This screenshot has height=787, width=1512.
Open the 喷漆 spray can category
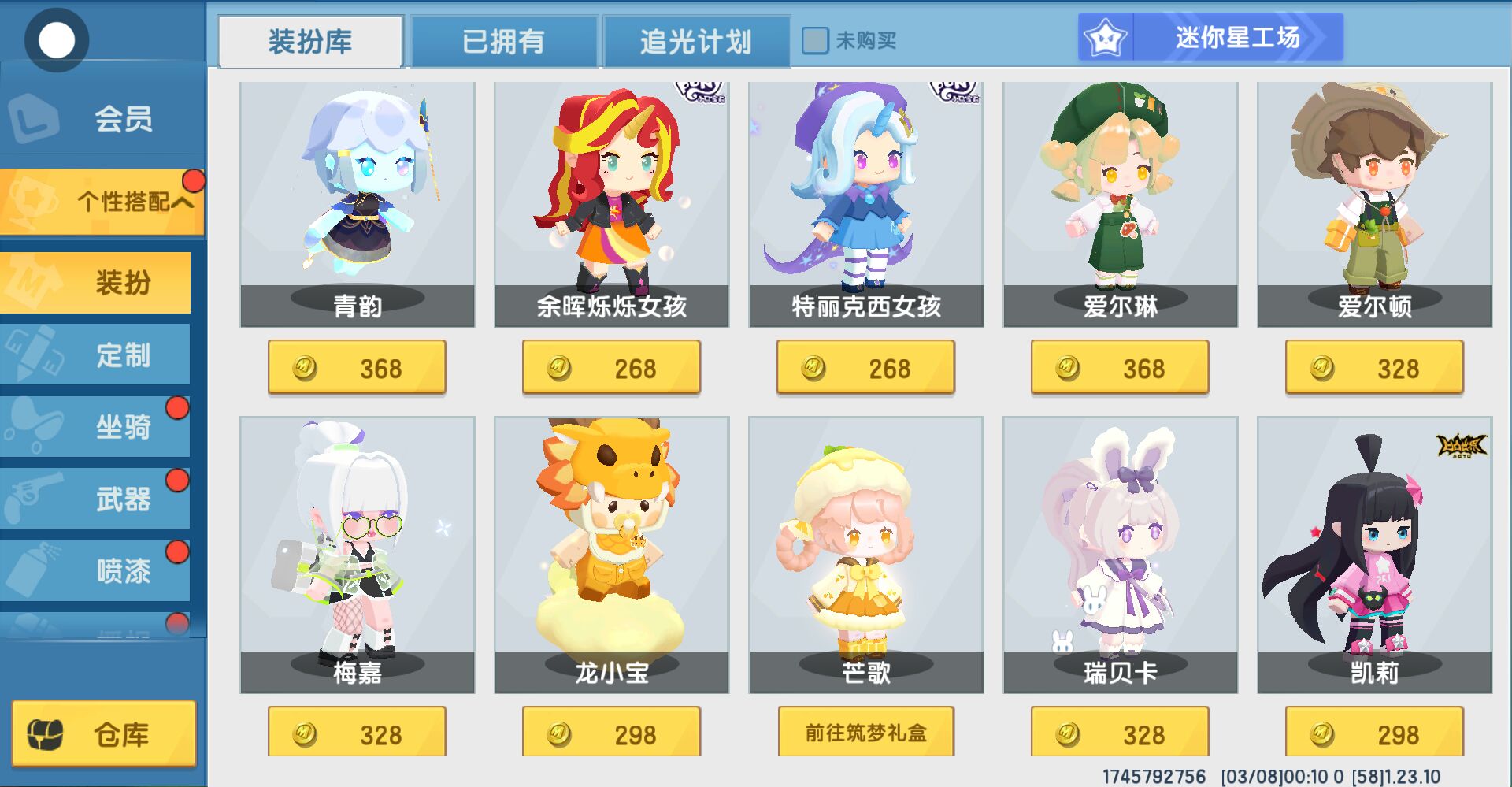[x=95, y=571]
